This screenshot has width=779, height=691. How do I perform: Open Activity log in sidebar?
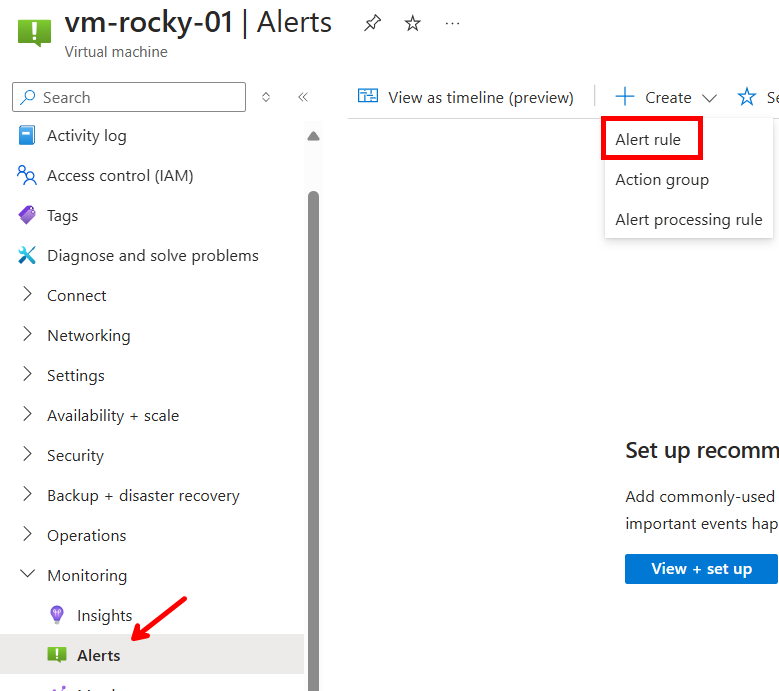point(86,136)
